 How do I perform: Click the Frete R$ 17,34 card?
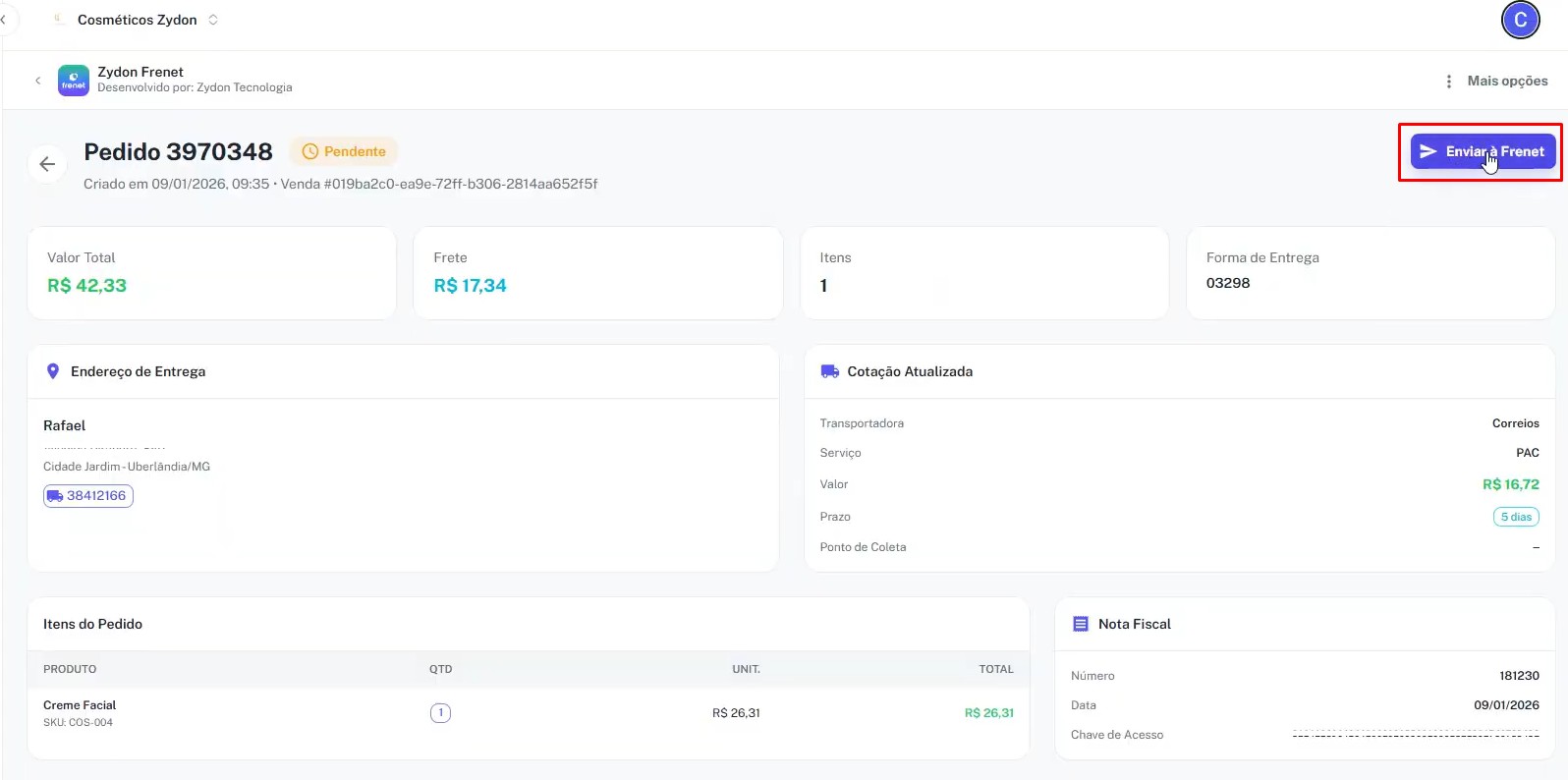pyautogui.click(x=597, y=273)
